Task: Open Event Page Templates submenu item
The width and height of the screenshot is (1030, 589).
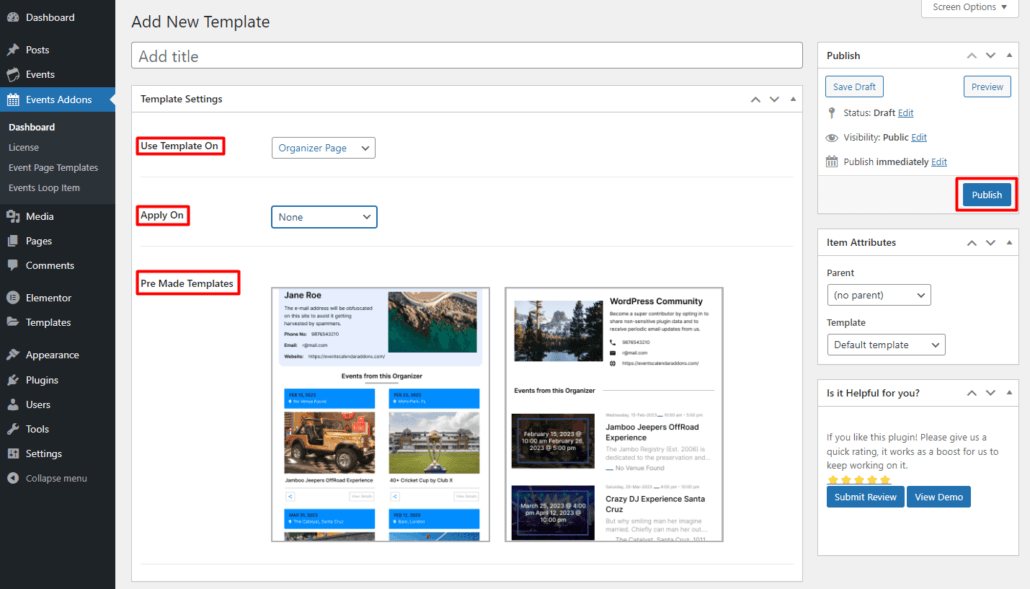Action: point(53,168)
